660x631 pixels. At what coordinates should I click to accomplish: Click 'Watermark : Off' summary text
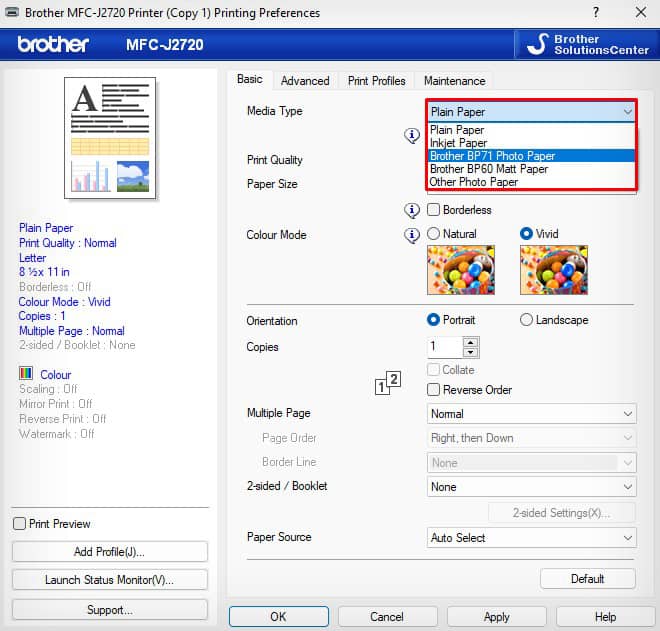pyautogui.click(x=56, y=434)
